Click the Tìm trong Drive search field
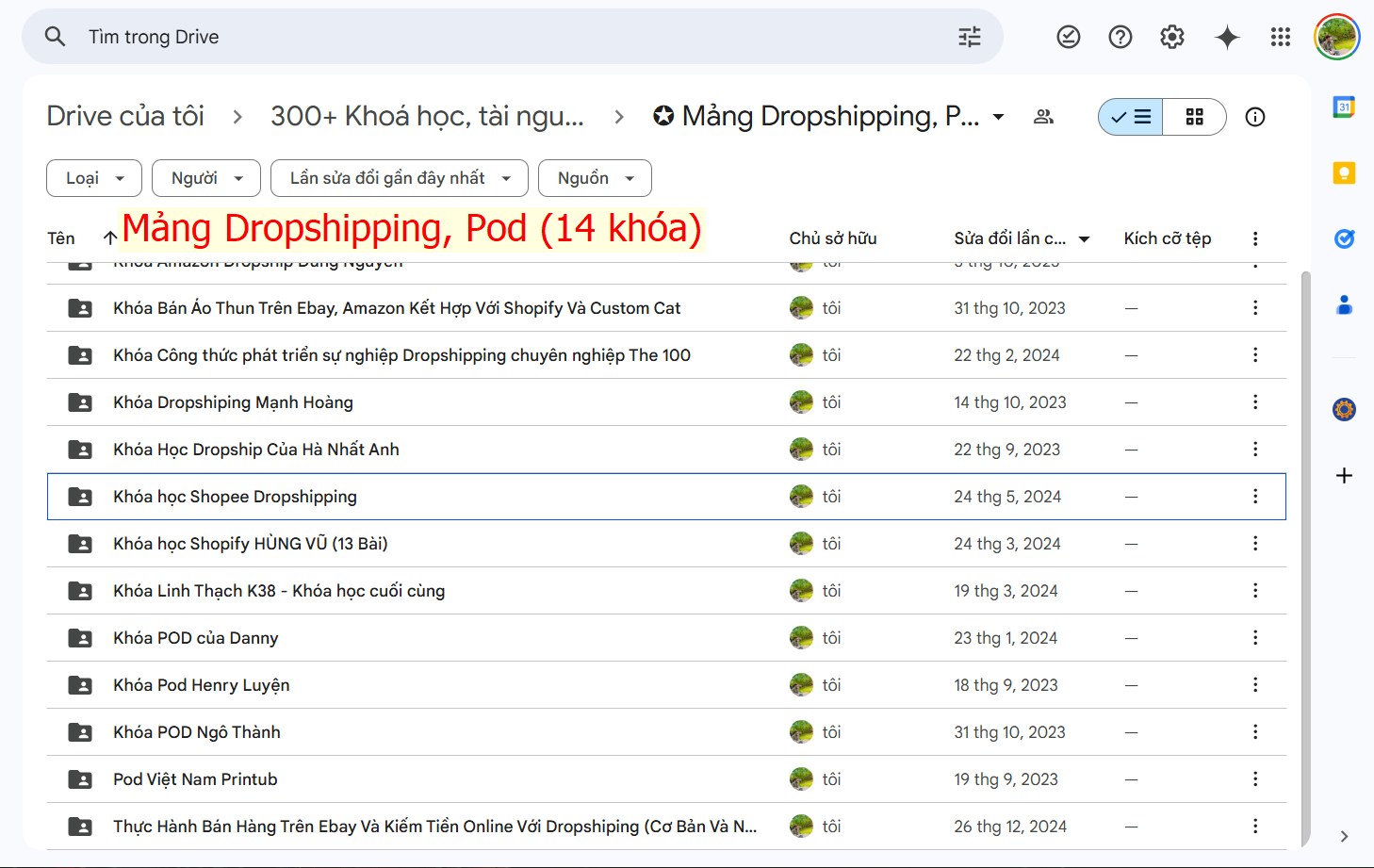The width and height of the screenshot is (1374, 868). tap(513, 37)
